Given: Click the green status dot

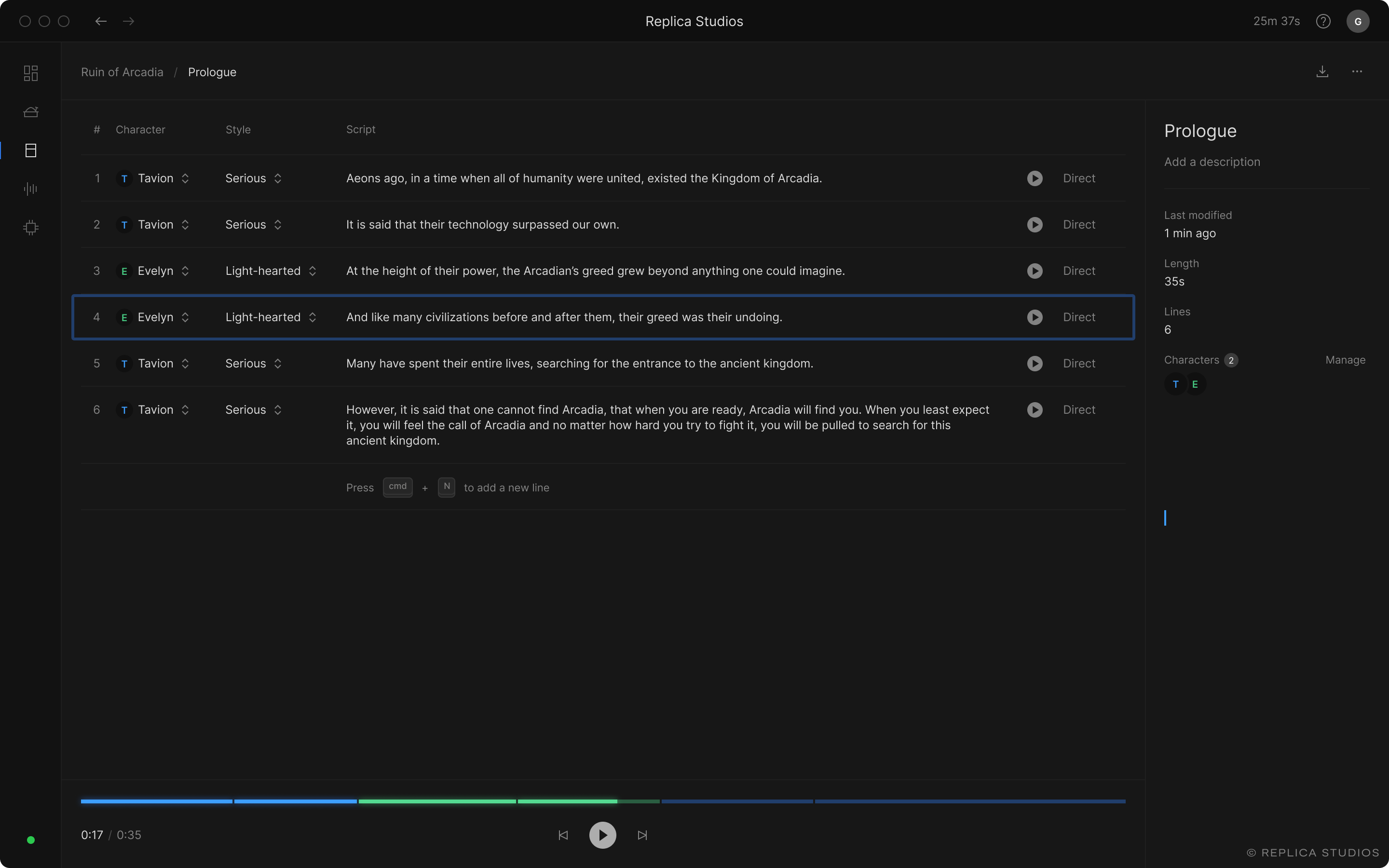Looking at the screenshot, I should point(31,840).
